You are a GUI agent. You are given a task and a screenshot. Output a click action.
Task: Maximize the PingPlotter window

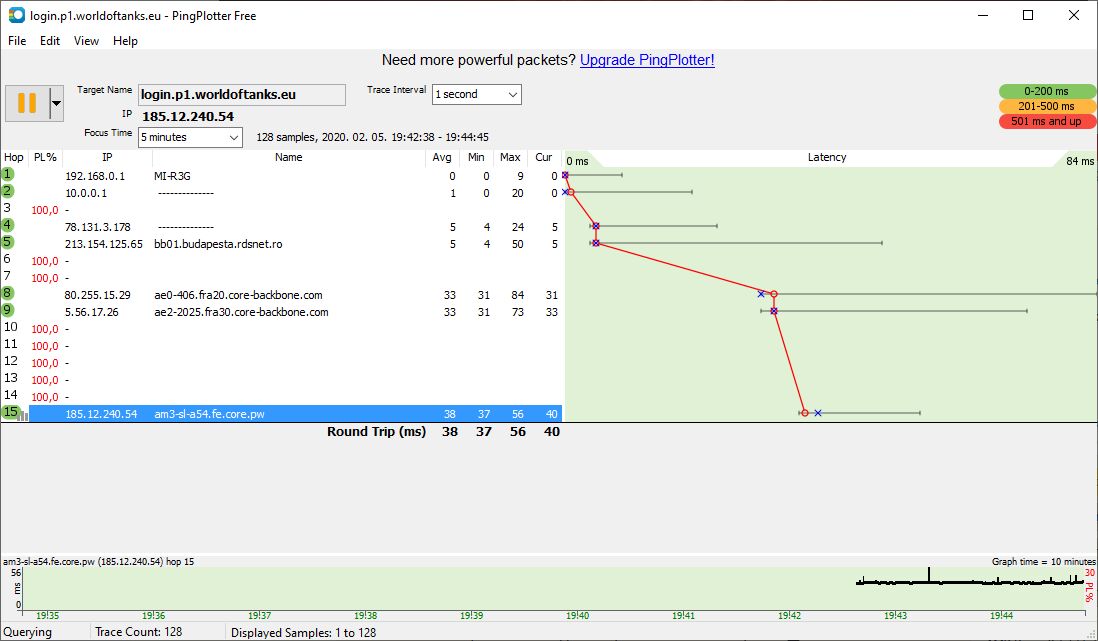point(1028,15)
